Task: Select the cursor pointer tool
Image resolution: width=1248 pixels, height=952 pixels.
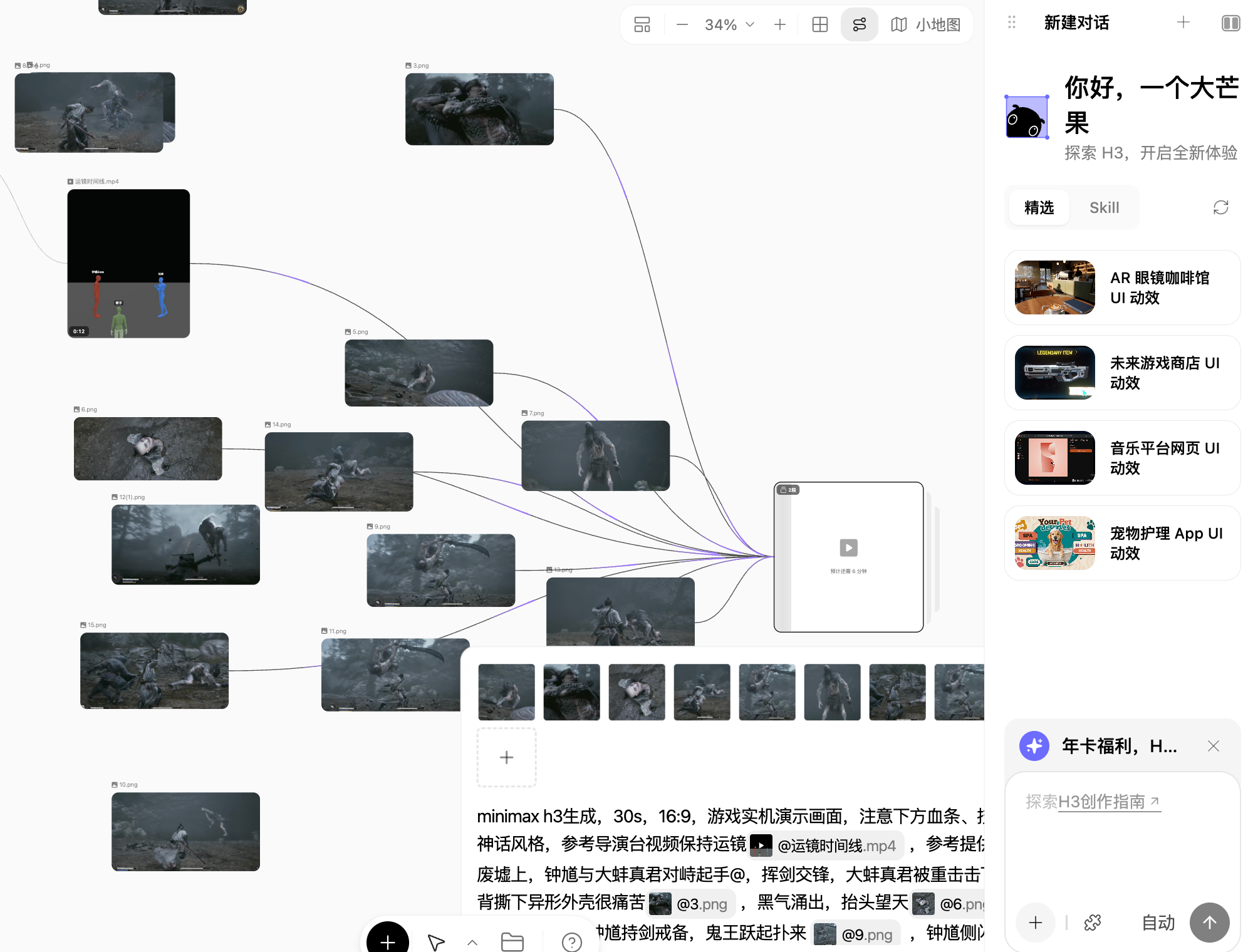Action: coord(436,942)
